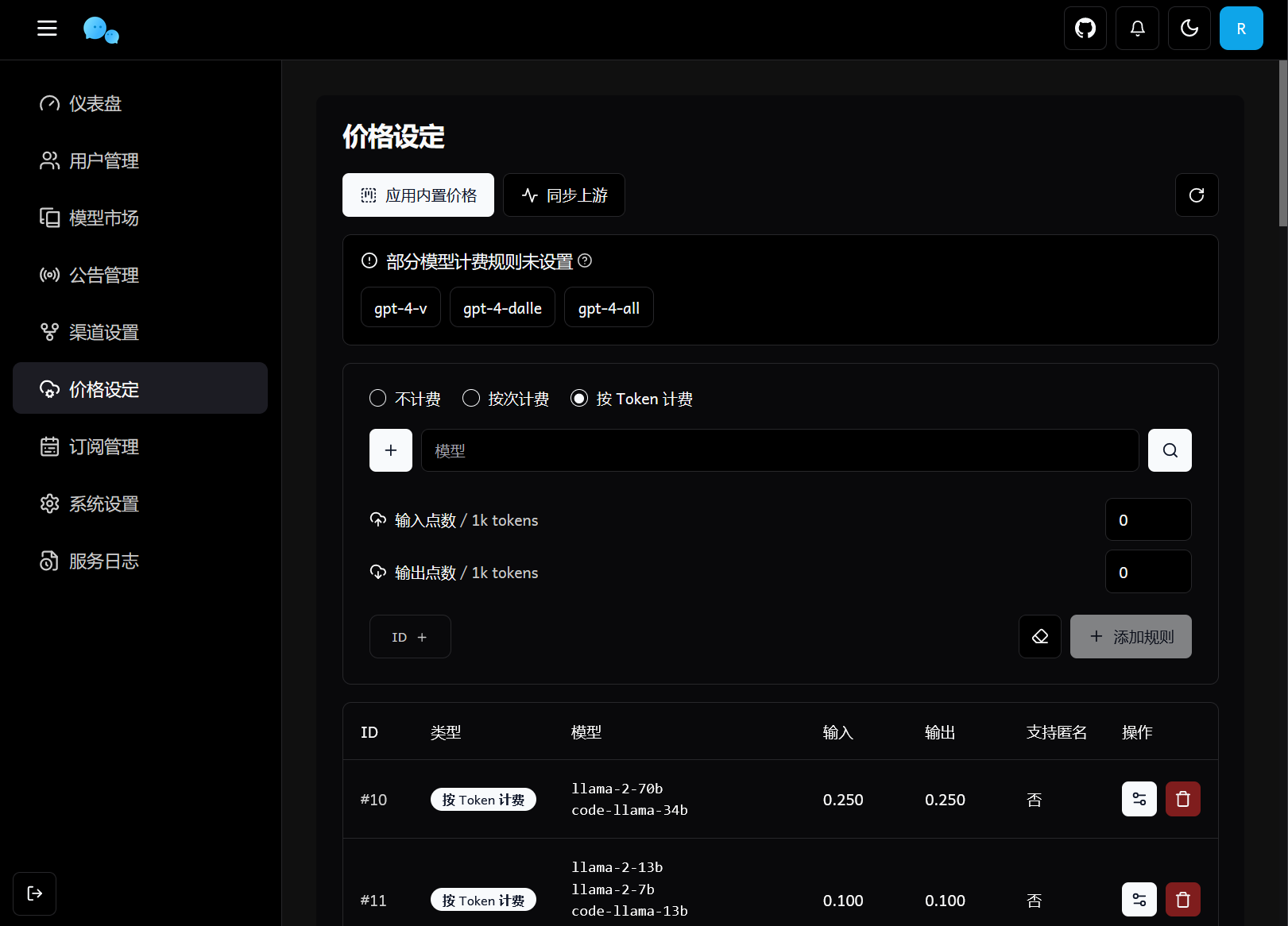Open the GitHub repository icon
The height and width of the screenshot is (926, 1288).
(x=1085, y=28)
